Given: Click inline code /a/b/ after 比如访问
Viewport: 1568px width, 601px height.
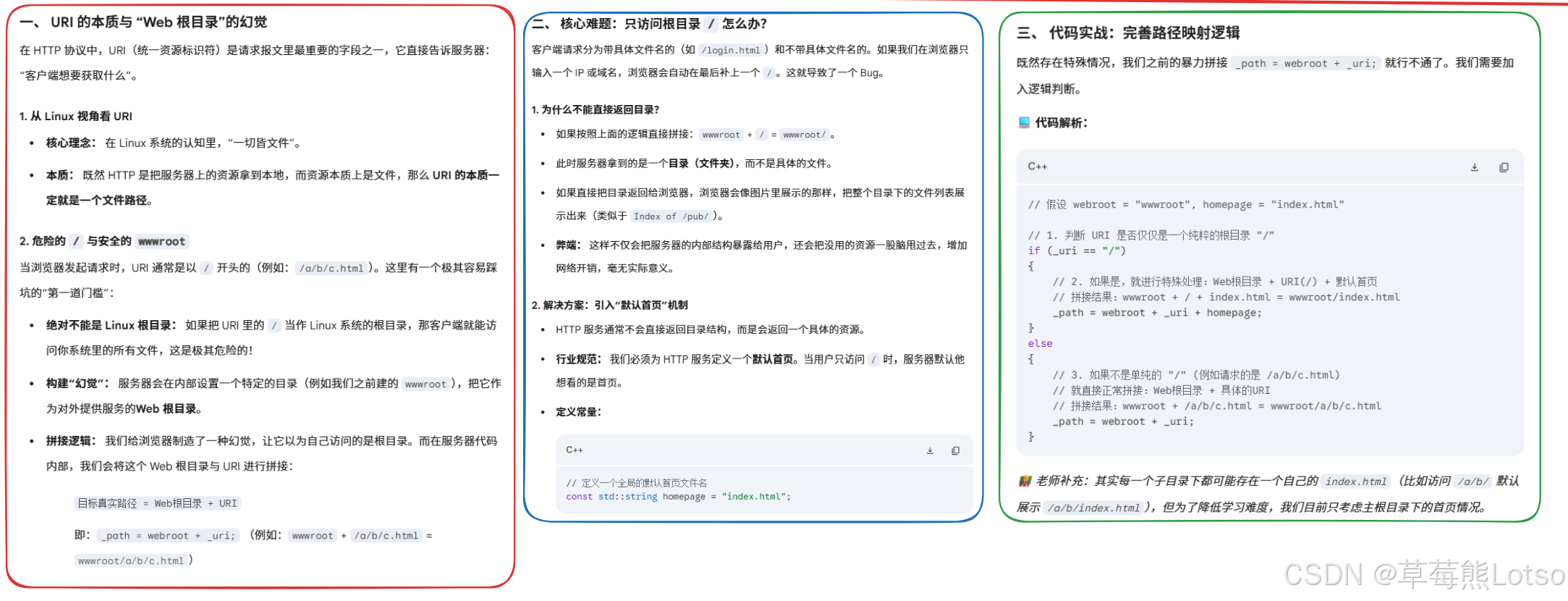Looking at the screenshot, I should (x=1473, y=481).
